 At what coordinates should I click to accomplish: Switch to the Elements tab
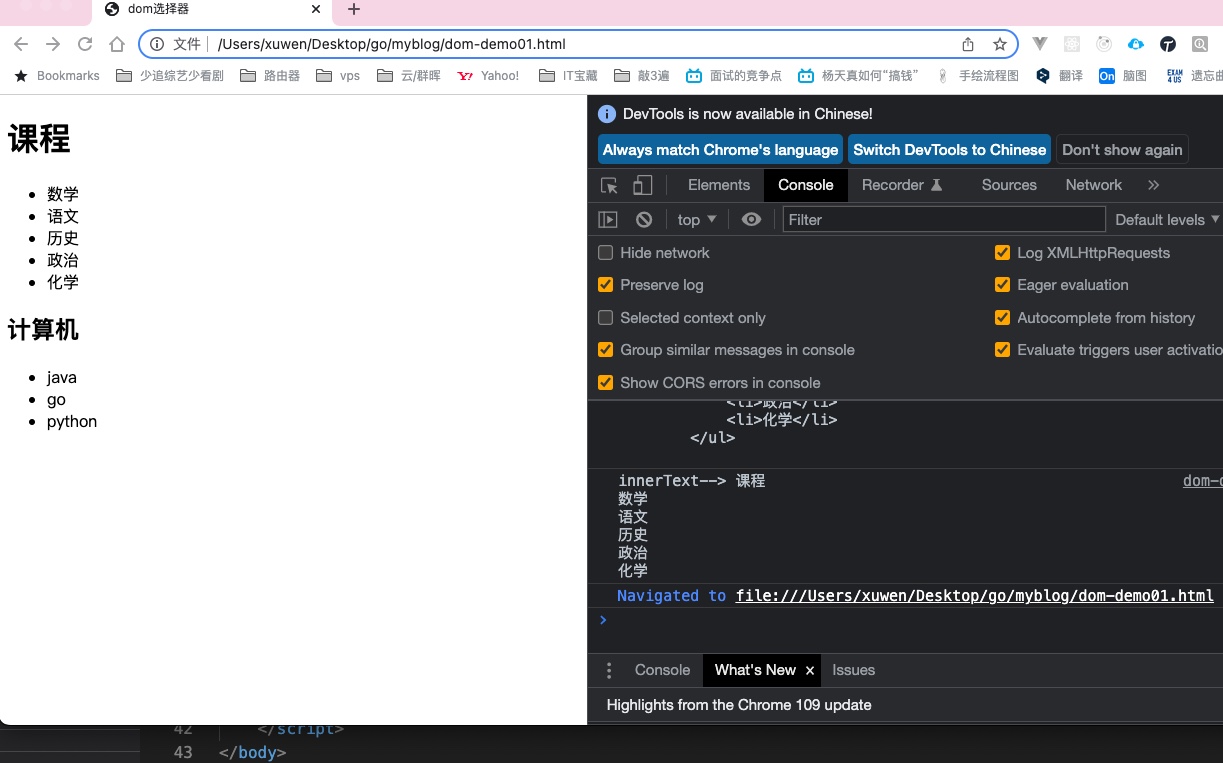719,185
